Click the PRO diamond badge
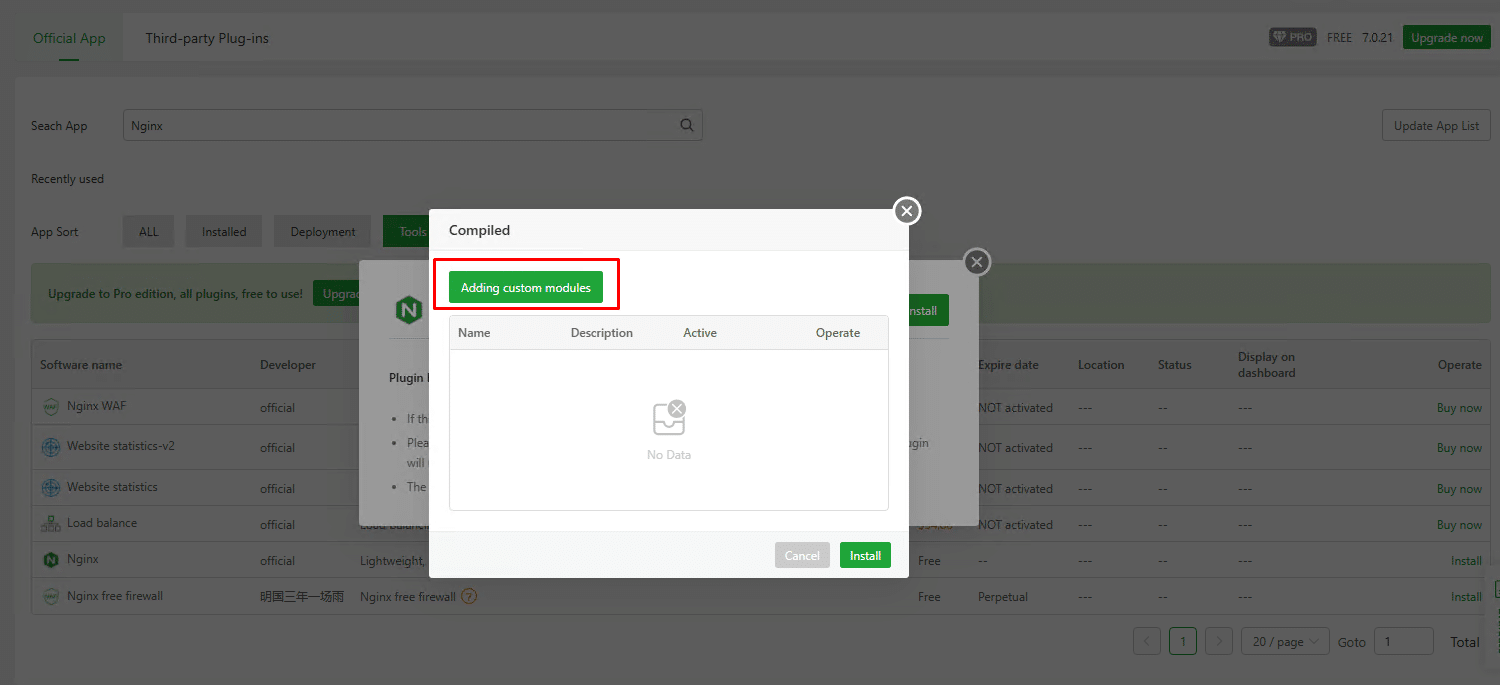This screenshot has width=1500, height=685. pyautogui.click(x=1293, y=38)
